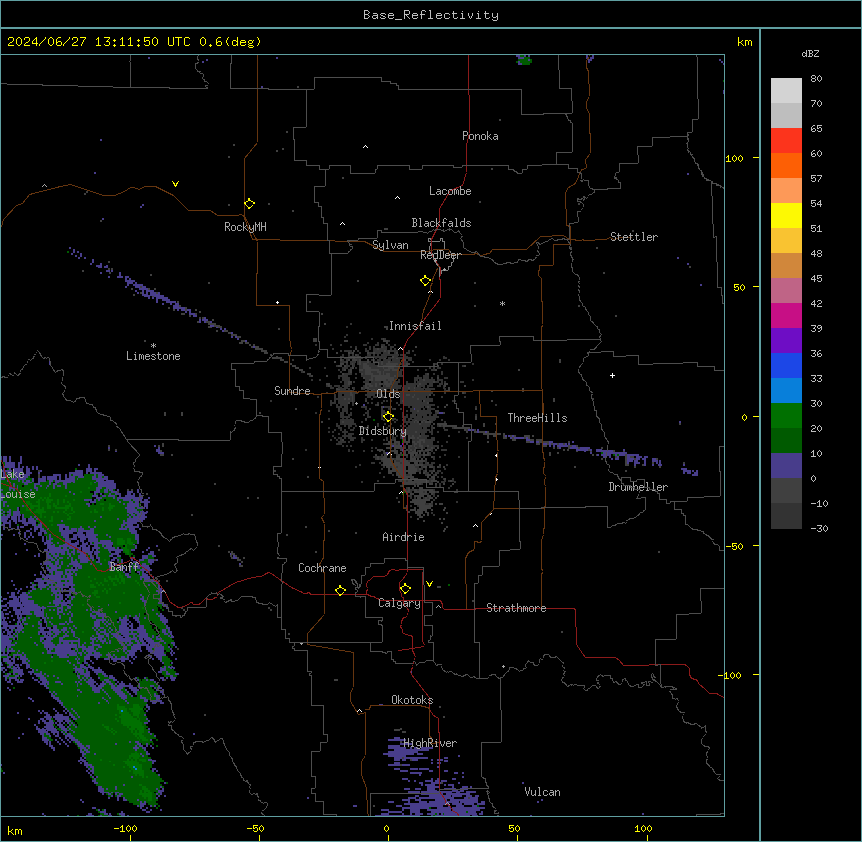This screenshot has width=862, height=842.
Task: Click the bright yellow 54 dBZ legend band
Action: point(786,215)
